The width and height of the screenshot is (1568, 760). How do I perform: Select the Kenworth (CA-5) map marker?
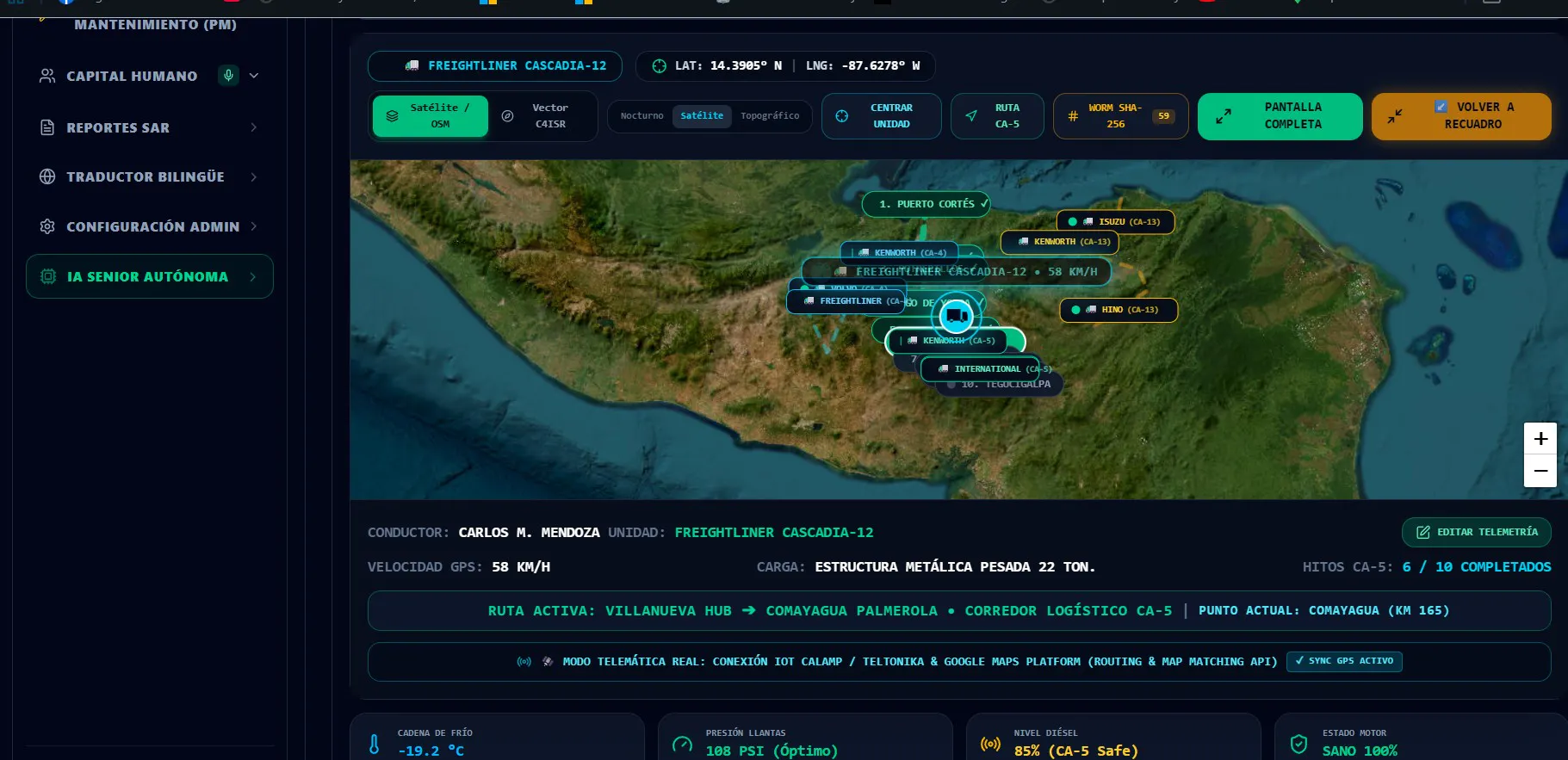coord(947,341)
